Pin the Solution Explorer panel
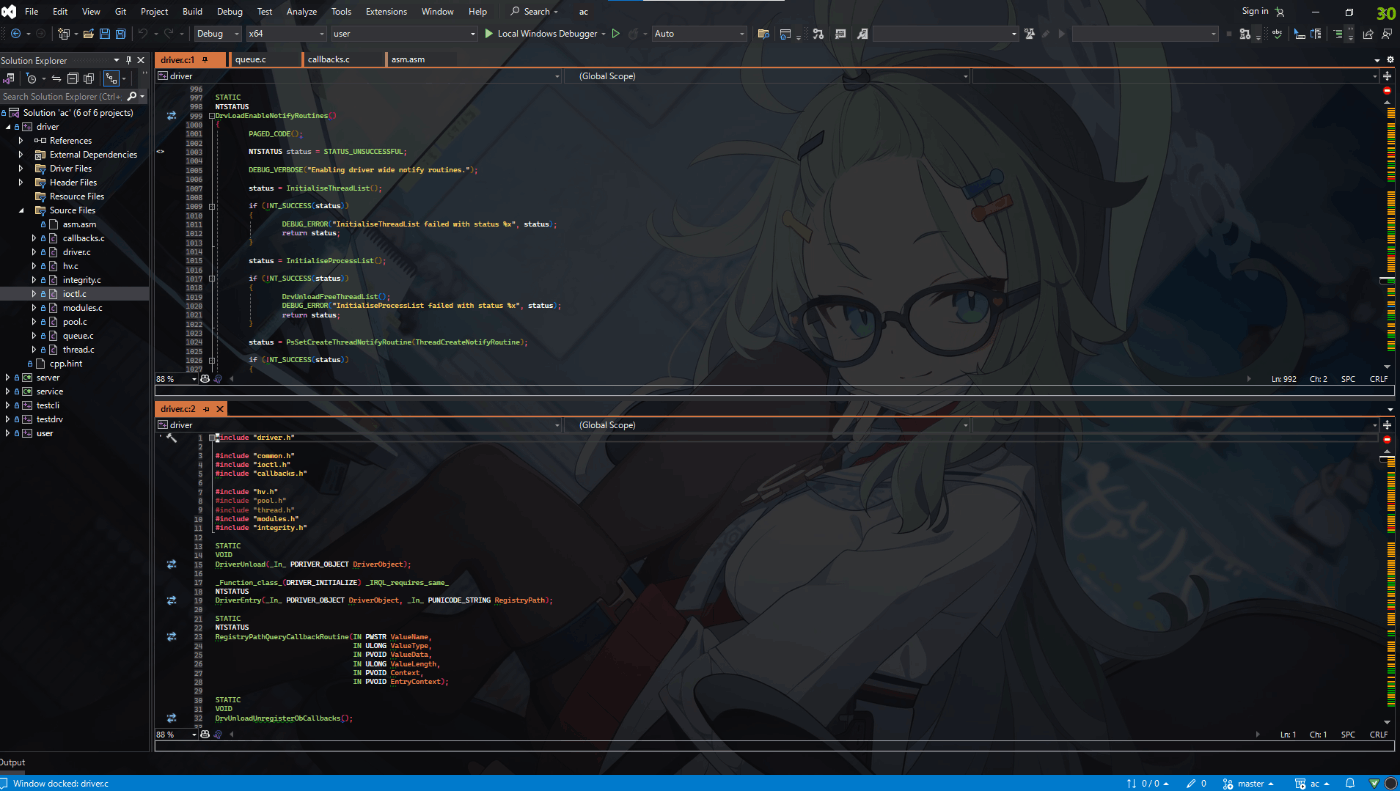Image resolution: width=1400 pixels, height=791 pixels. (x=128, y=60)
